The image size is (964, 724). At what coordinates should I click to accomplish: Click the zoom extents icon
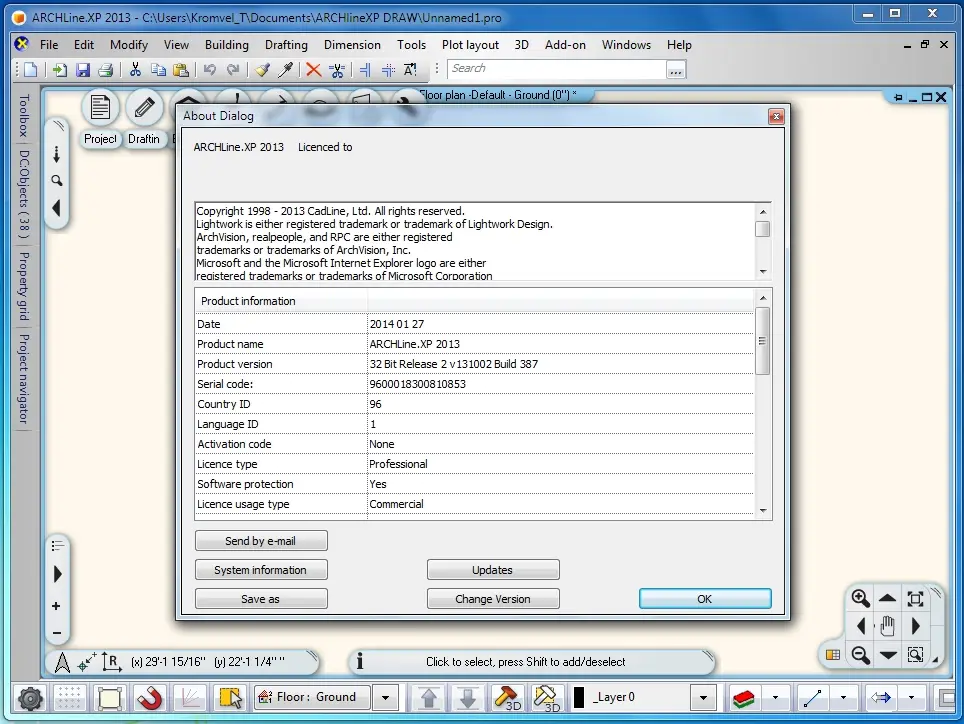point(915,599)
